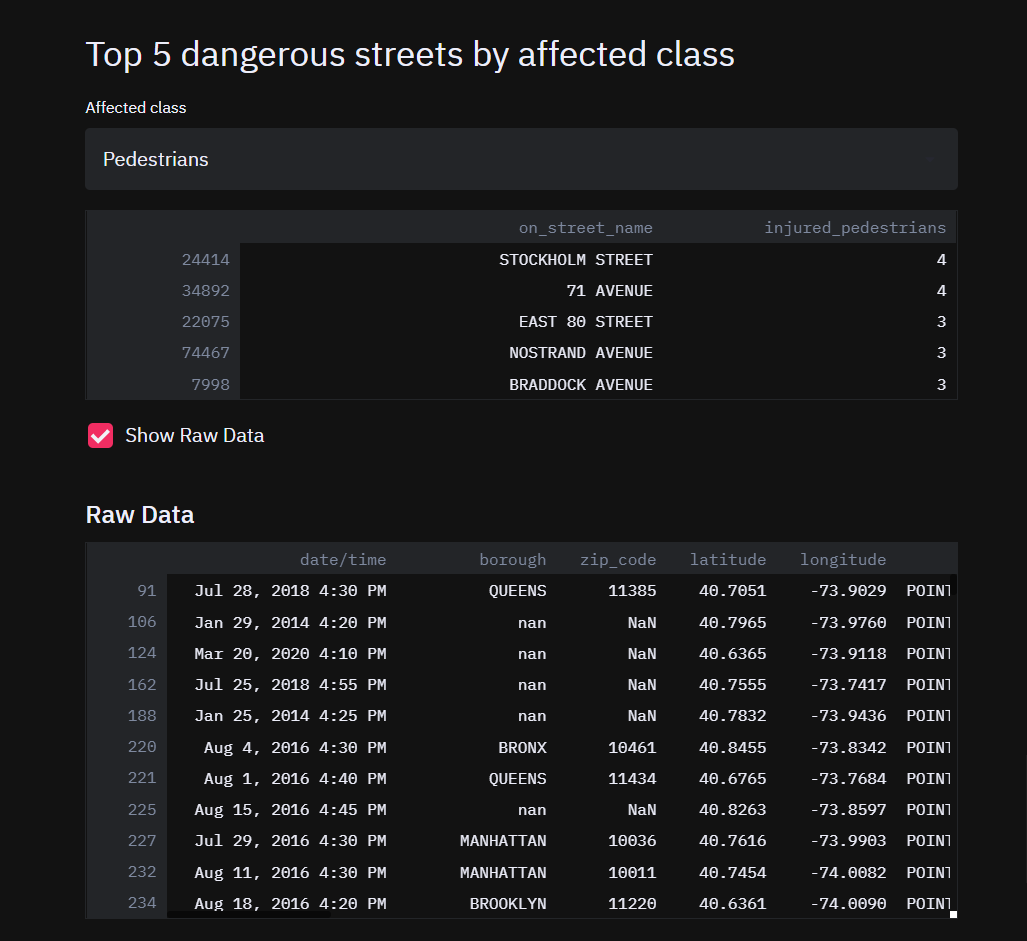This screenshot has width=1027, height=941.
Task: Click the latitude header of Raw Data table
Action: (728, 559)
